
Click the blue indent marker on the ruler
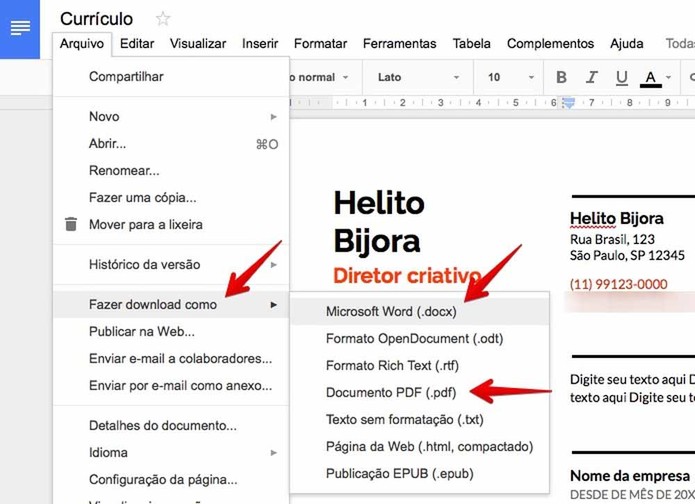pyautogui.click(x=568, y=103)
